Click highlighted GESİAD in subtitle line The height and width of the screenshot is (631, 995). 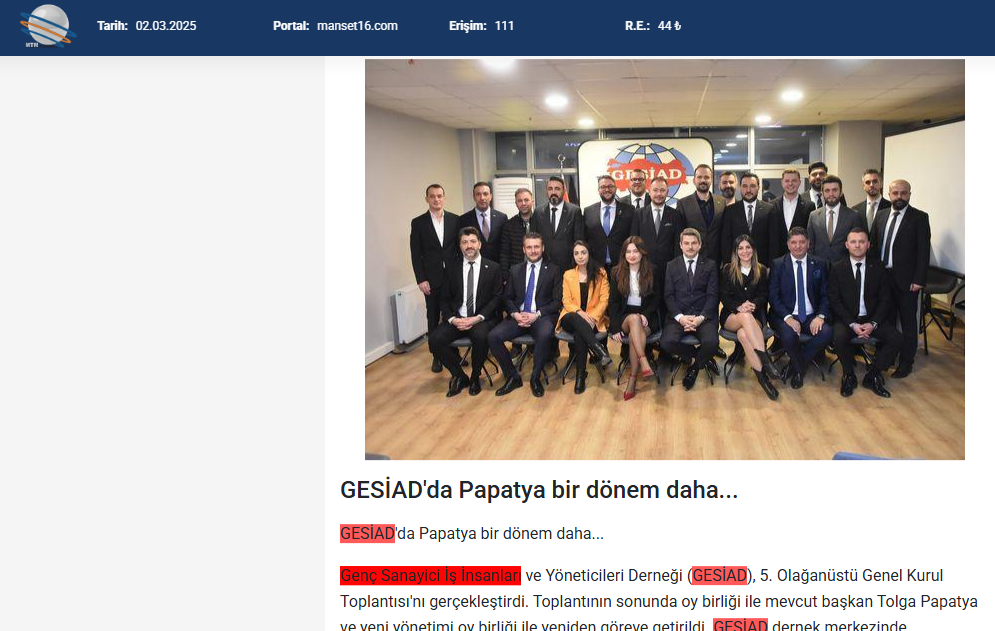367,533
